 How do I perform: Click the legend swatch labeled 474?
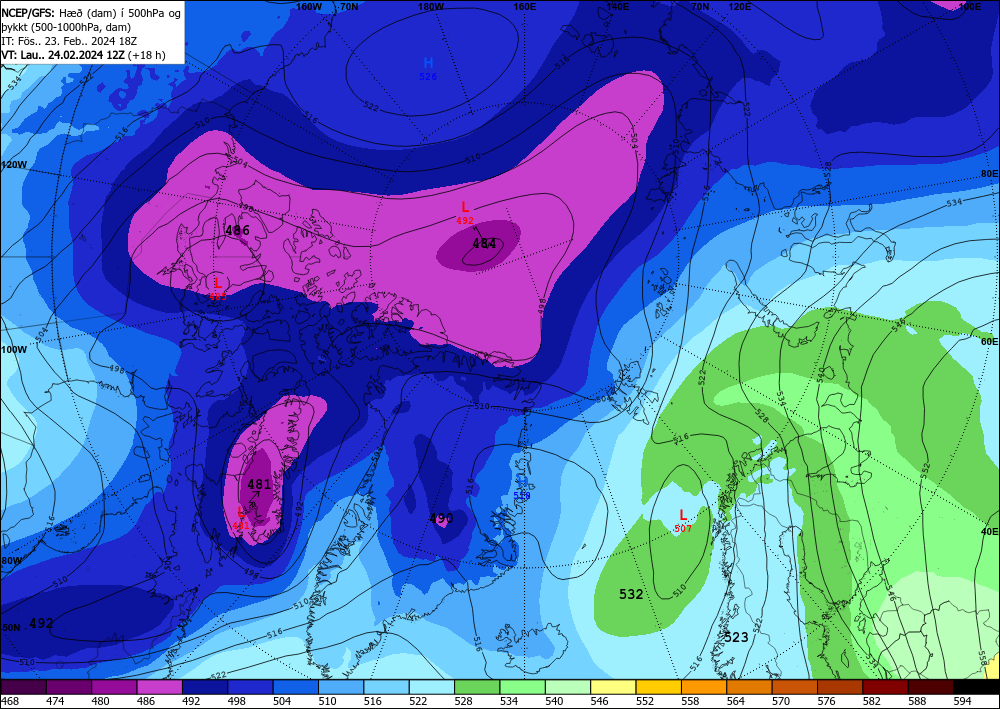pos(69,687)
